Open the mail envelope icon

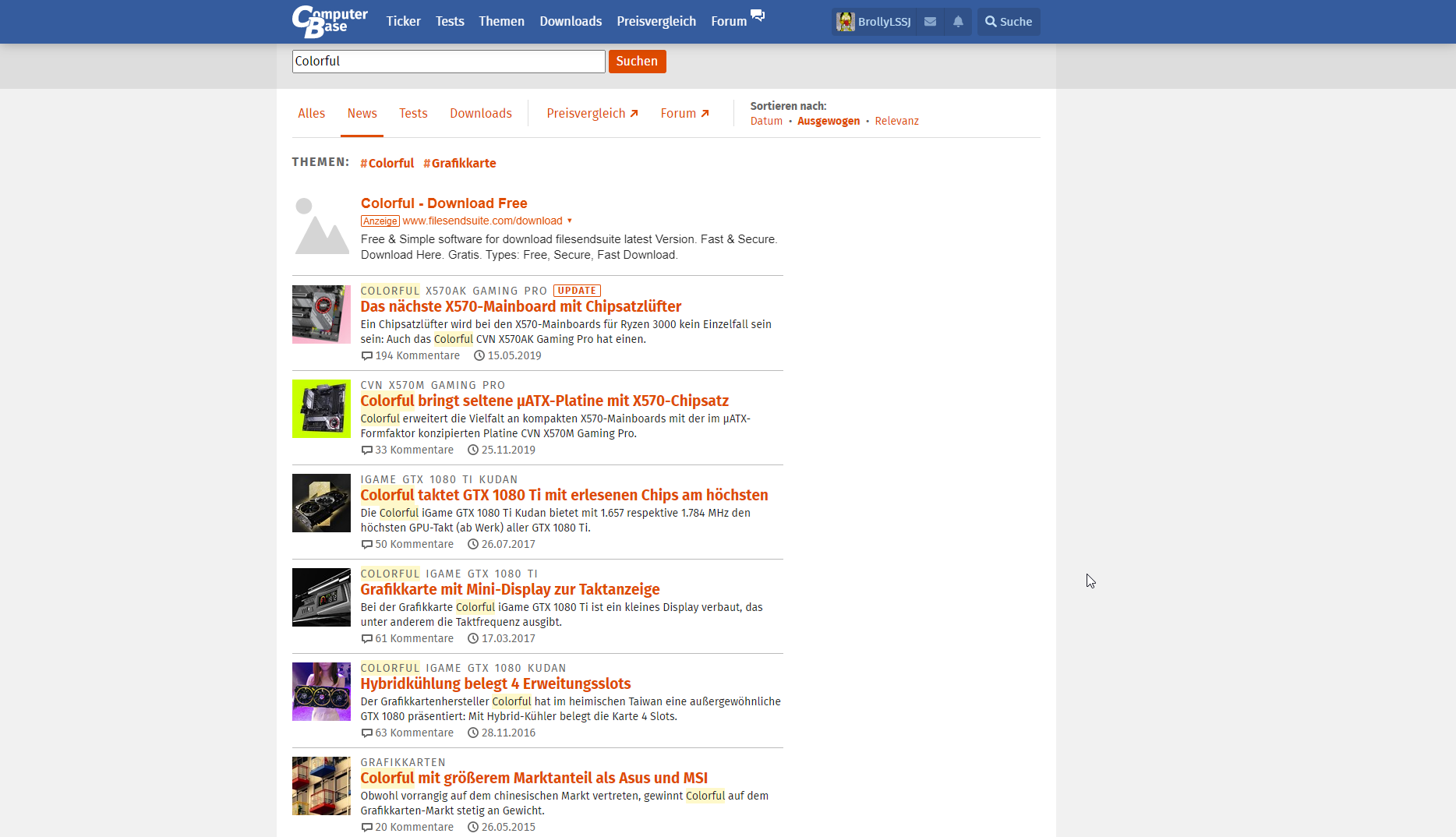(929, 21)
